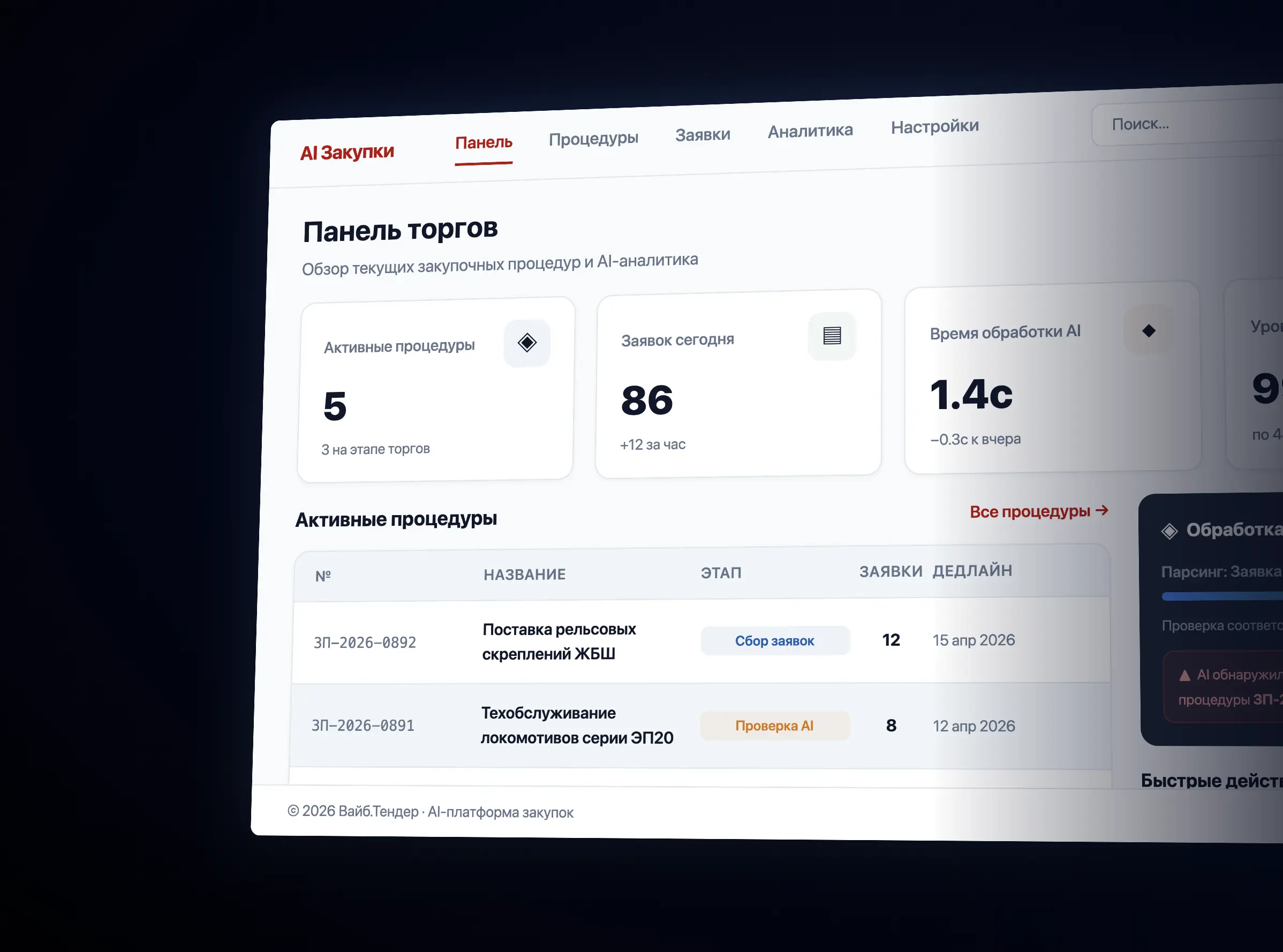This screenshot has height=952, width=1283.
Task: Click the Обработка panel diamond icon
Action: 1169,531
